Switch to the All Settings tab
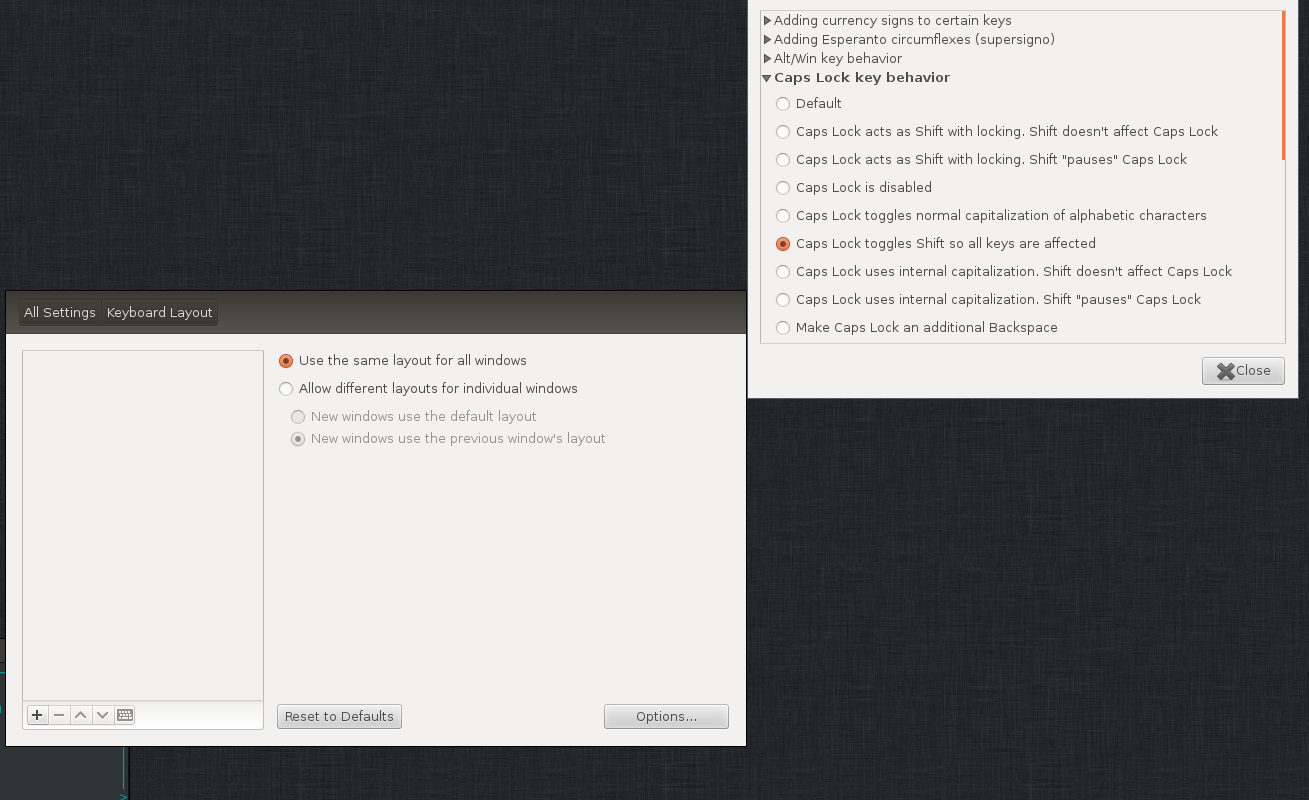 click(x=59, y=312)
